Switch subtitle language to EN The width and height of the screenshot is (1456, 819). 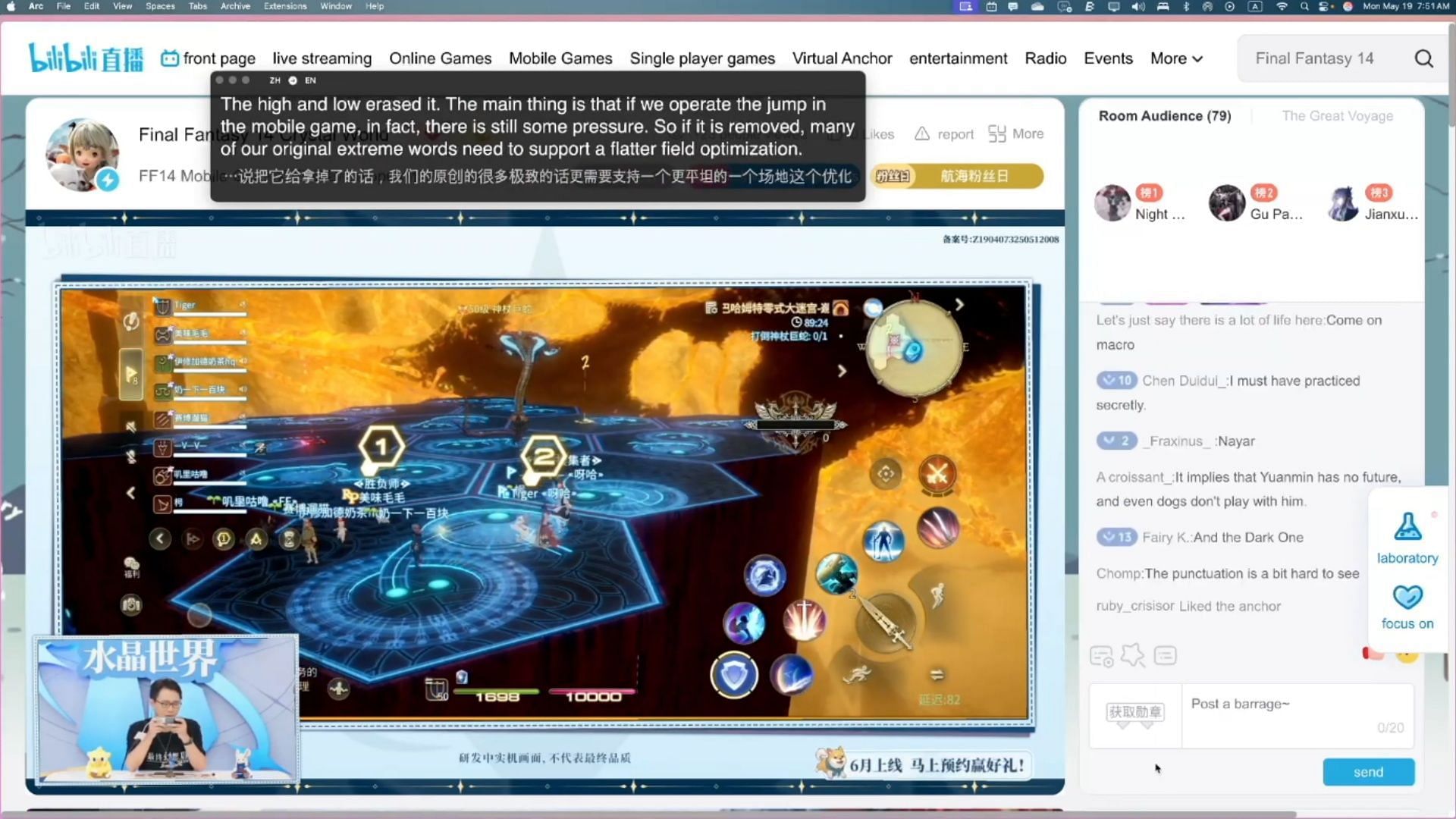[310, 80]
